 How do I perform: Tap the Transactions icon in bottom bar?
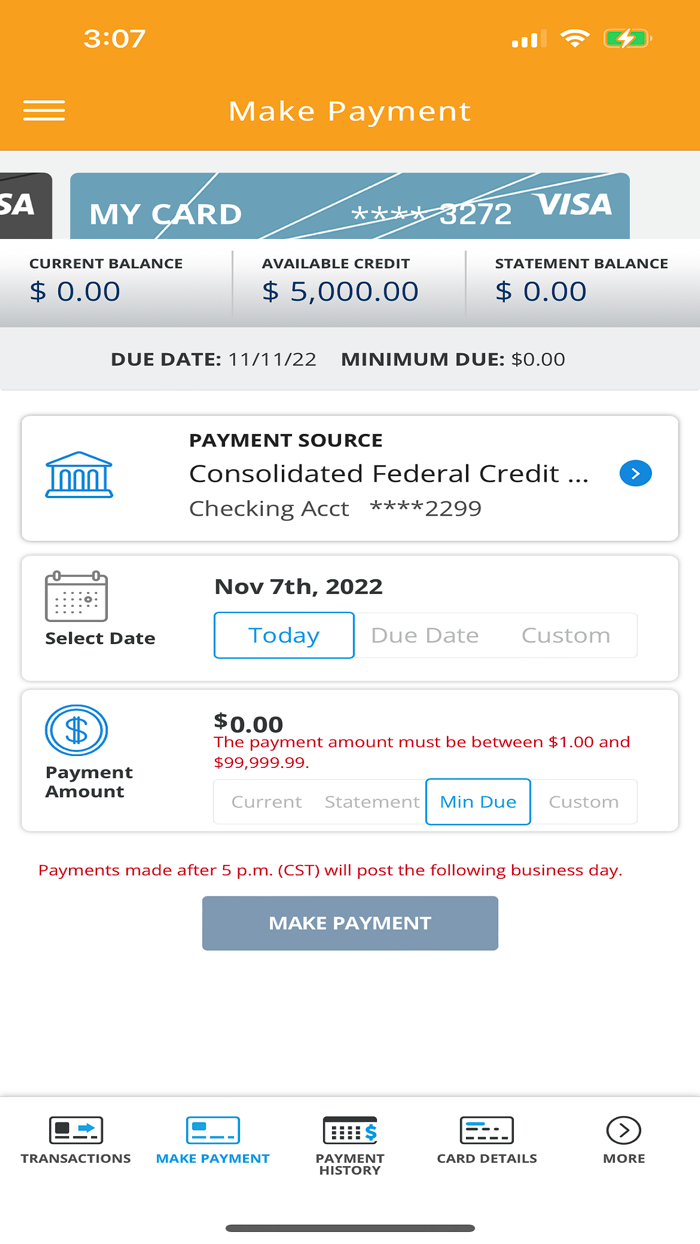coord(75,1135)
